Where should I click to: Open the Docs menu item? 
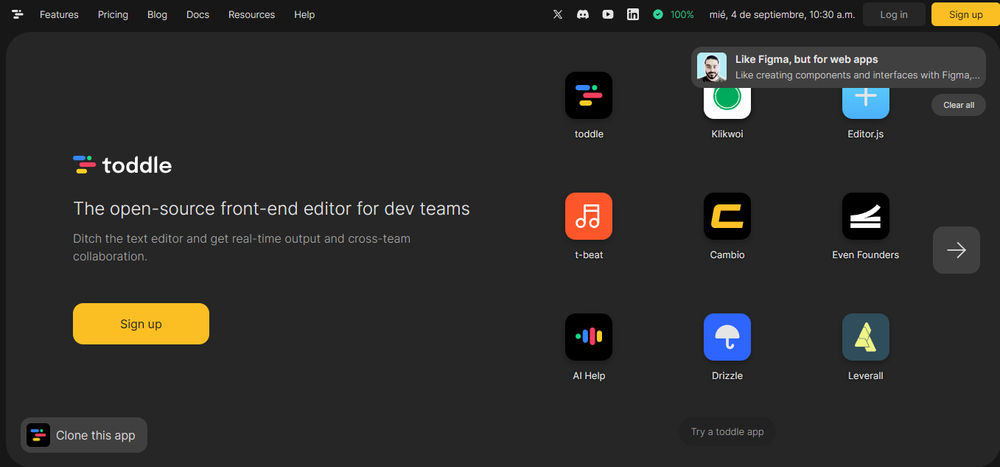[x=198, y=14]
